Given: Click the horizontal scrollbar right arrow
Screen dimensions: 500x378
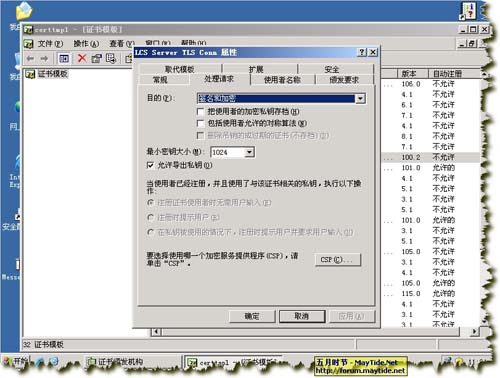Looking at the screenshot, I should 474,331.
